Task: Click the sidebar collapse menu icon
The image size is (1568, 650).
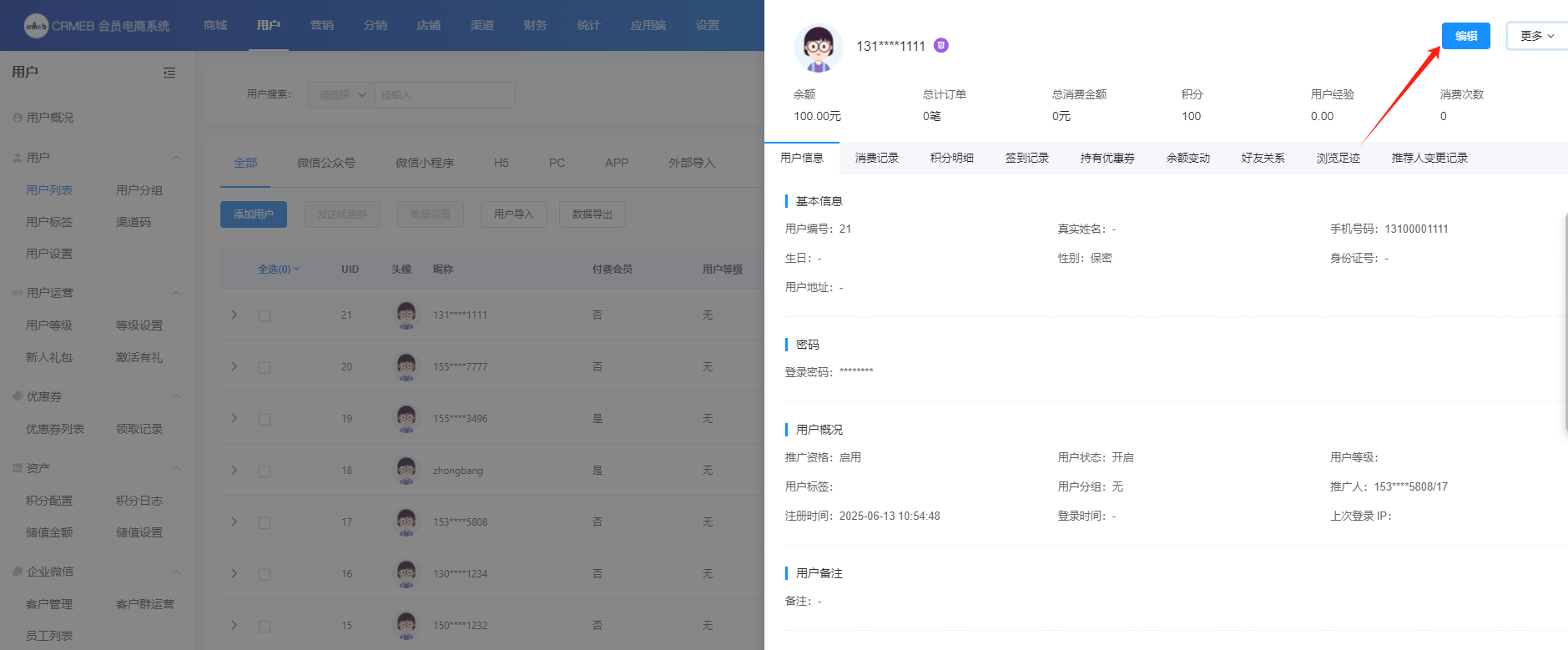Action: 169,73
